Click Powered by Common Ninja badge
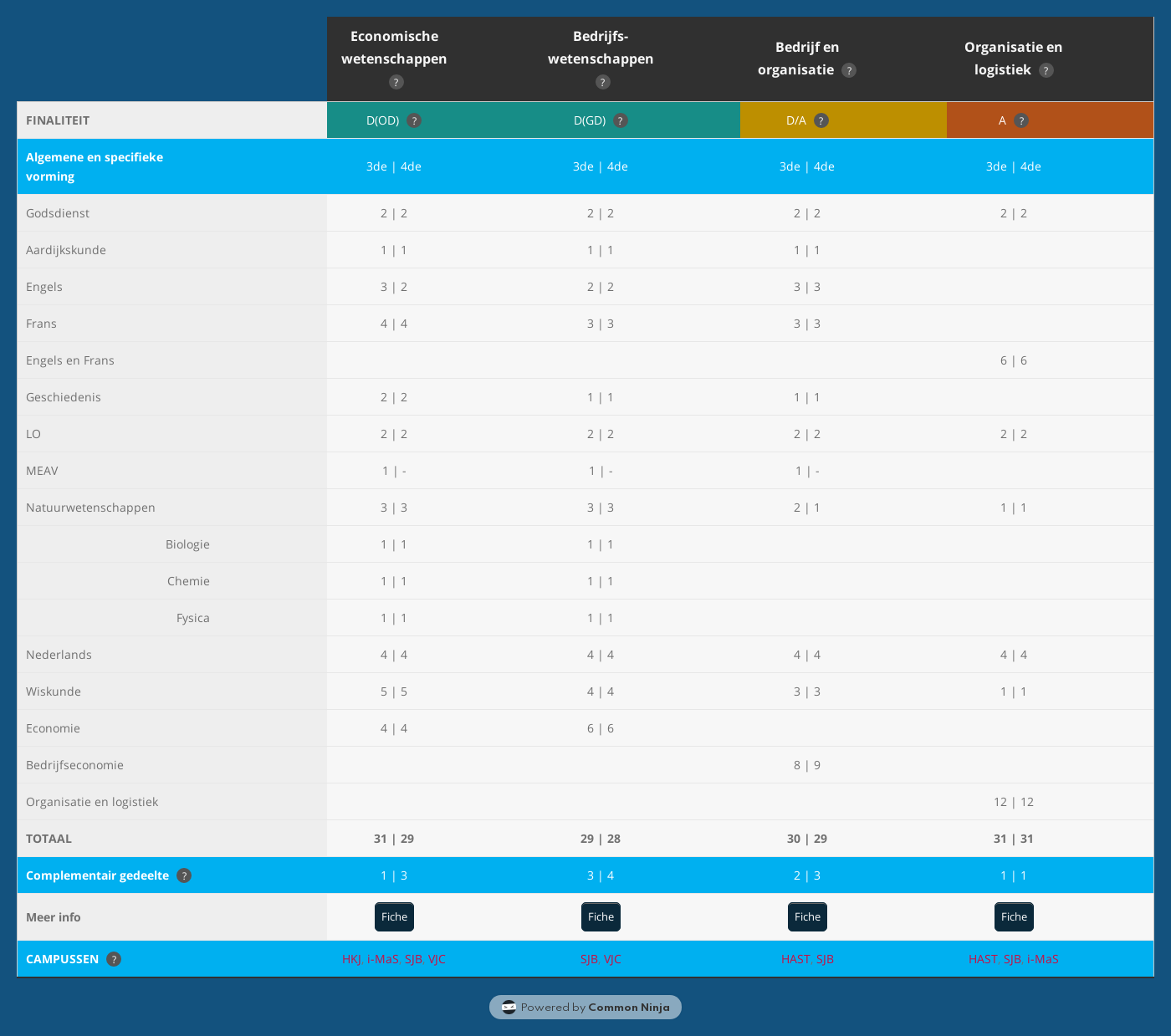 (585, 1007)
